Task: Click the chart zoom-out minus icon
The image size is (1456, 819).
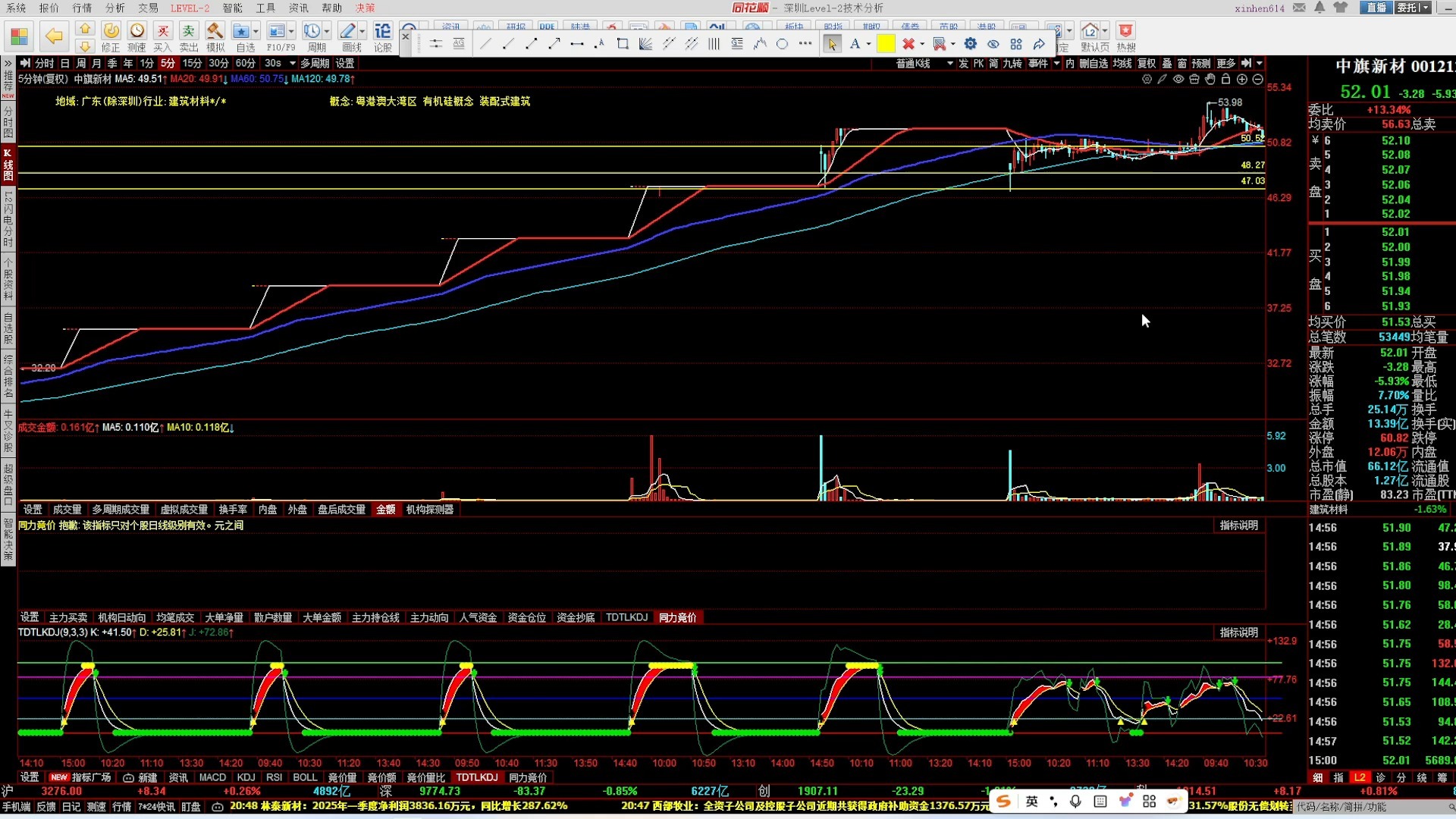Action: click(1258, 79)
